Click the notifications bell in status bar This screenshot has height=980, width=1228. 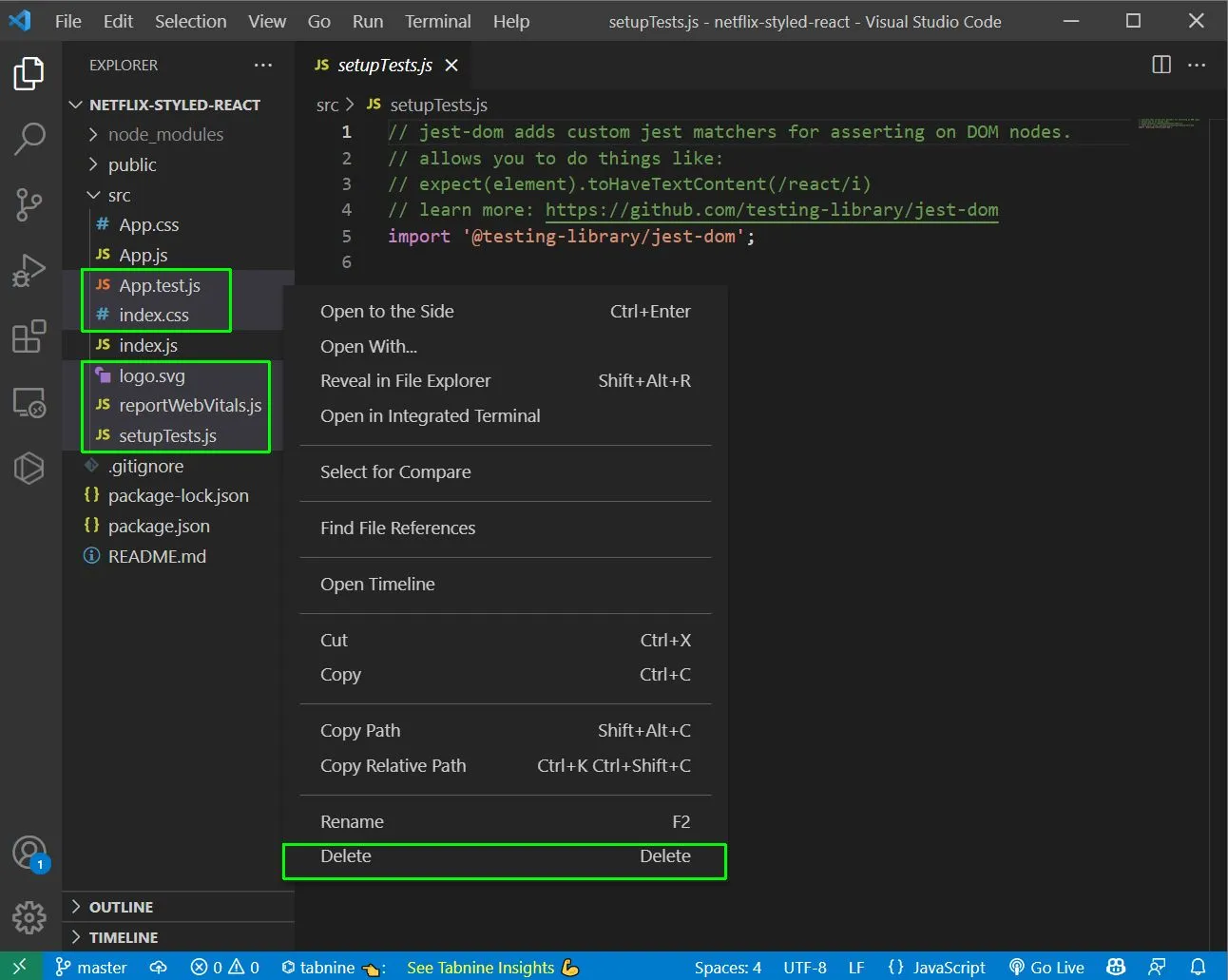[1199, 967]
